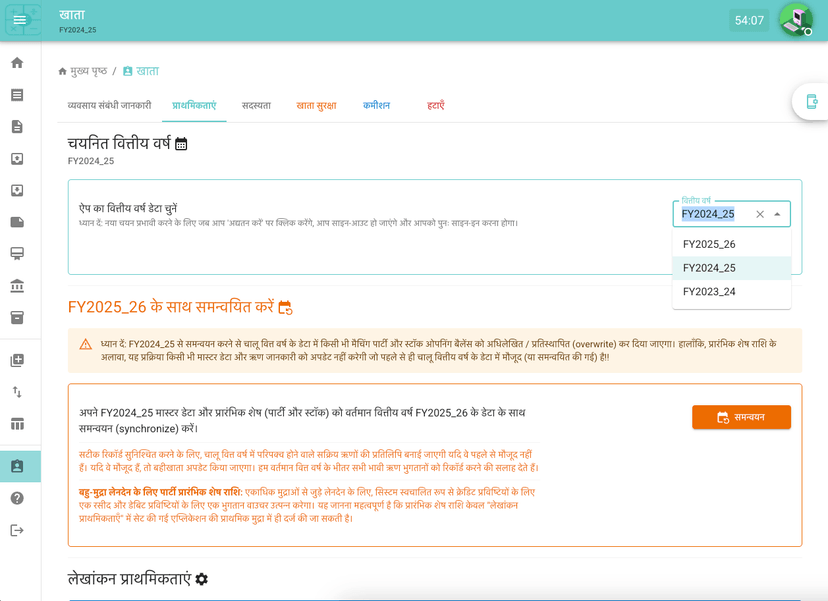Select FY2025_26 from the dropdown list
This screenshot has height=601, width=828.
click(x=709, y=244)
